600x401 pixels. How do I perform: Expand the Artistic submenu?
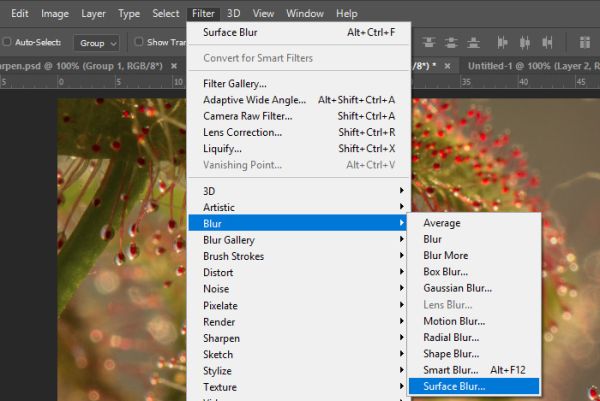(299, 207)
